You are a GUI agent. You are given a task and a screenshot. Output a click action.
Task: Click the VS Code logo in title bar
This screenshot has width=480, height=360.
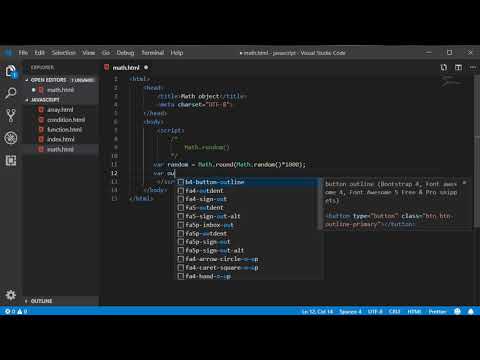tap(8, 53)
